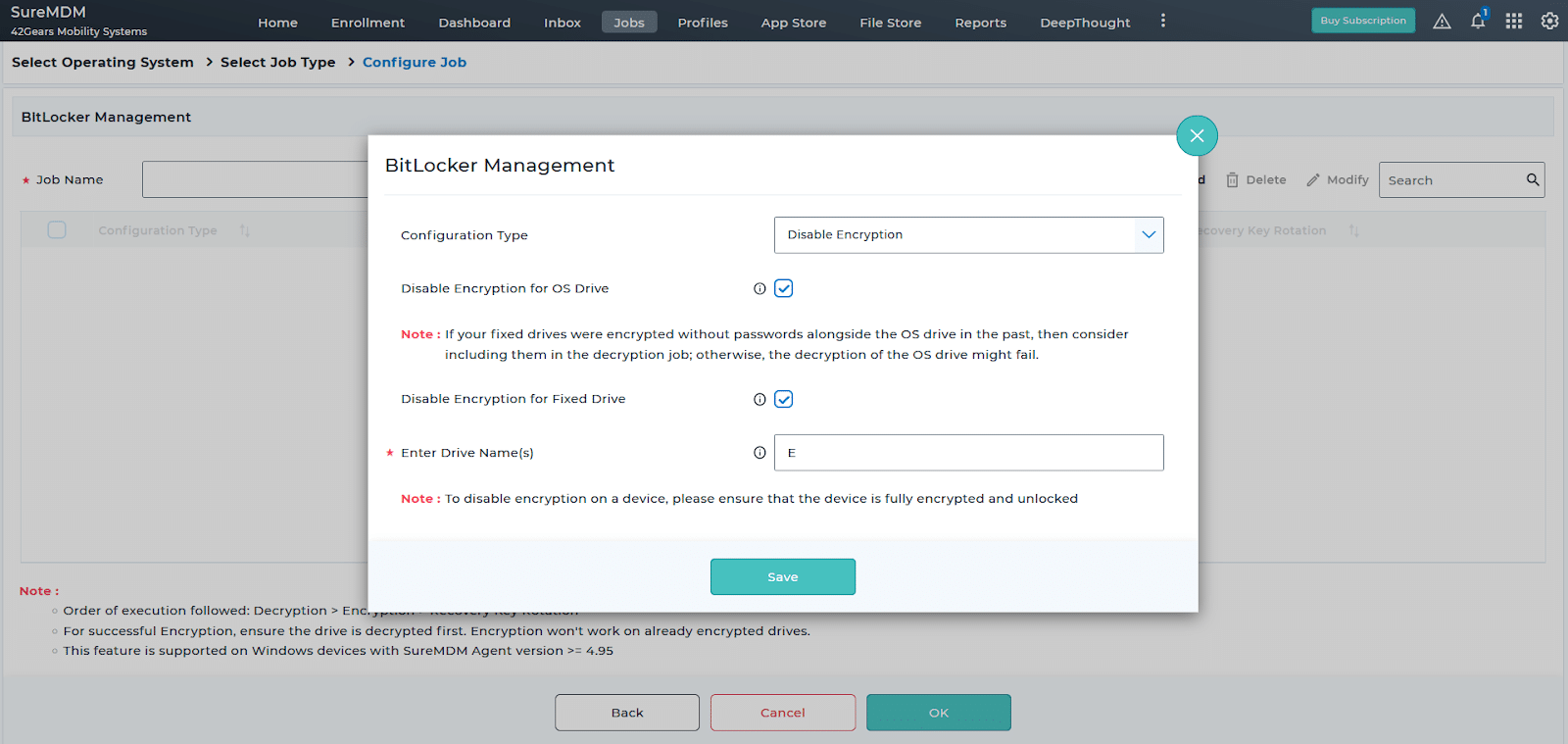Click info icon for OS Drive option
The image size is (1568, 744).
tap(759, 288)
